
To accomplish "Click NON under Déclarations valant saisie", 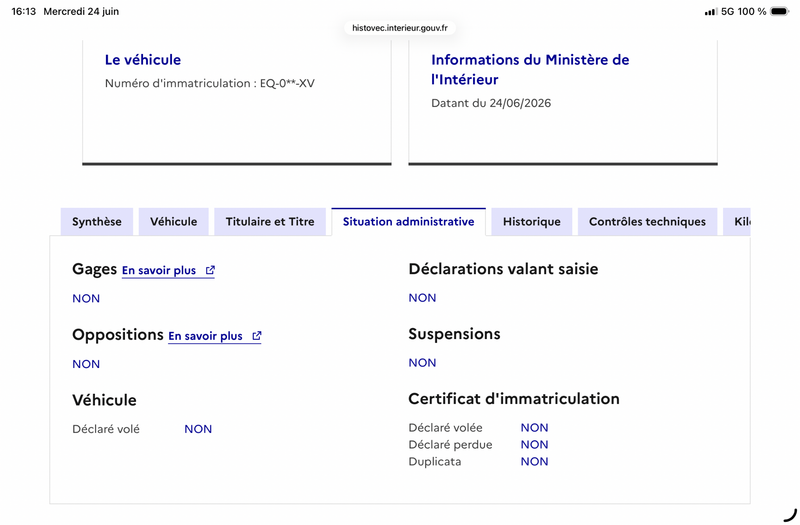I will pos(422,298).
